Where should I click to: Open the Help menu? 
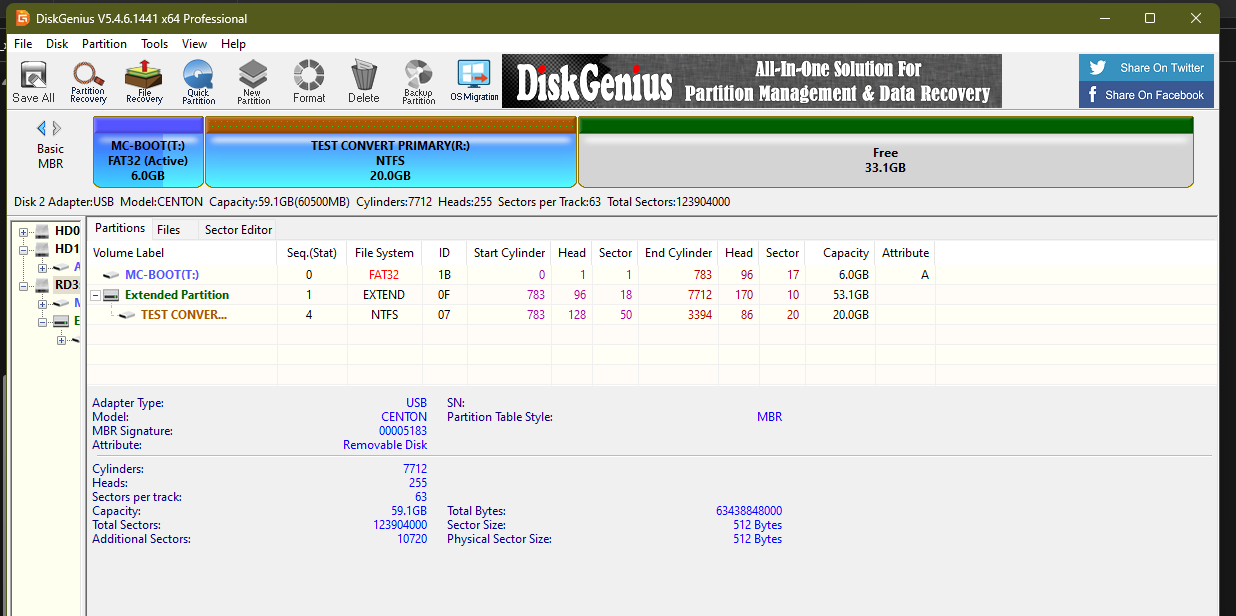[233, 44]
